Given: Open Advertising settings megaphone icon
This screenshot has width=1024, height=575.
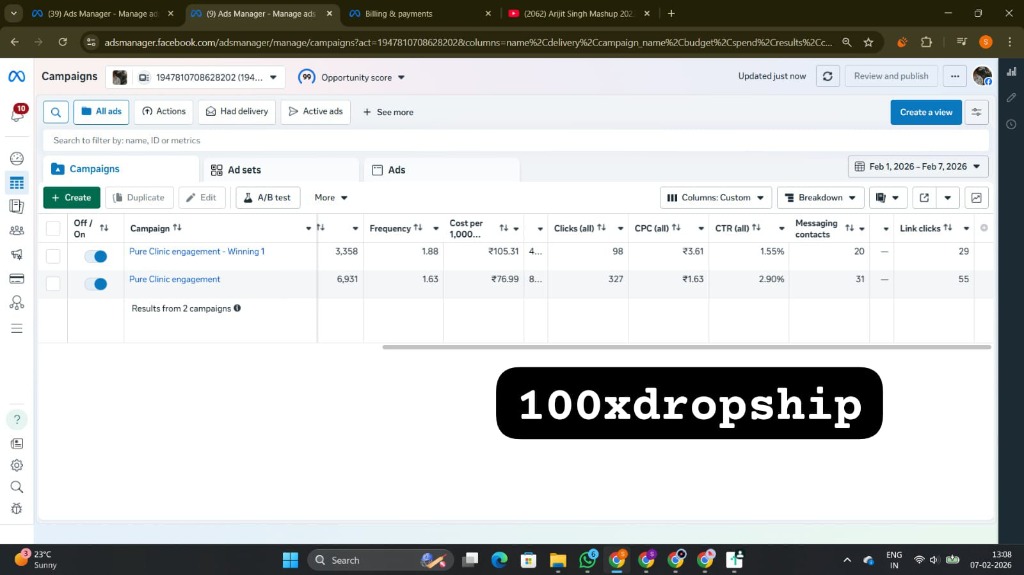Looking at the screenshot, I should click(17, 255).
